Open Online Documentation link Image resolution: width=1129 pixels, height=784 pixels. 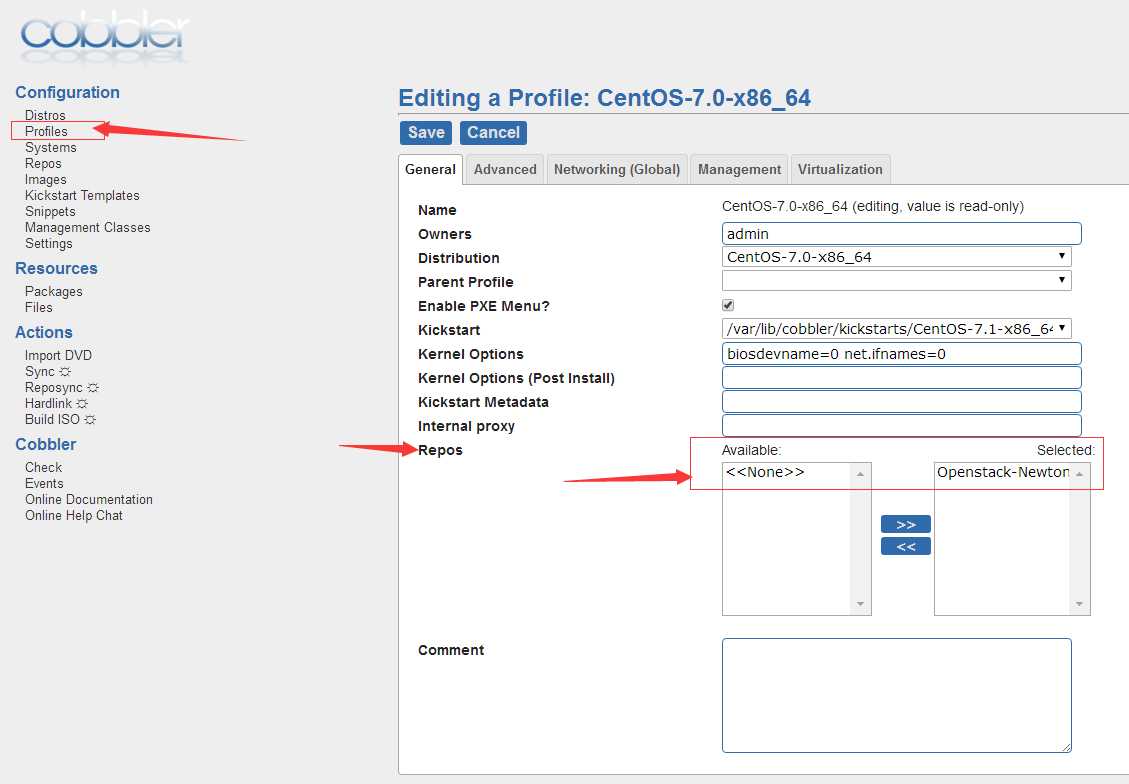pyautogui.click(x=89, y=499)
